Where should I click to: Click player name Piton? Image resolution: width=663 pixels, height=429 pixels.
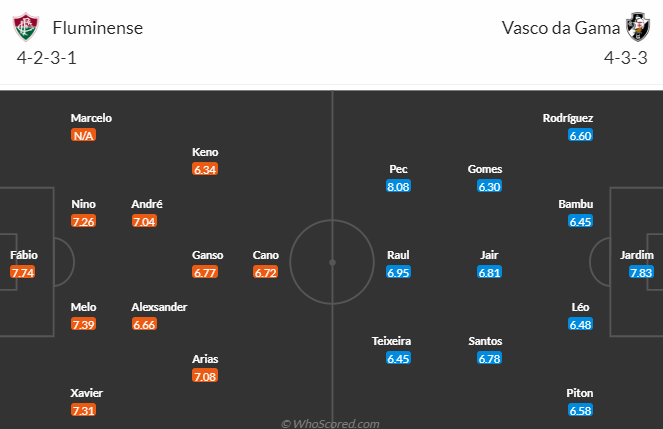tap(580, 393)
